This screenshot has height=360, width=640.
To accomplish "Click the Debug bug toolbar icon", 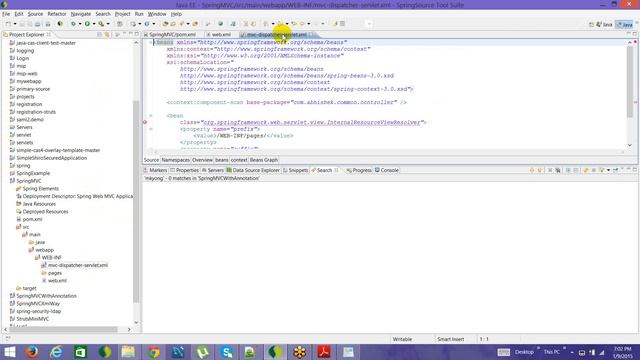I will pos(73,24).
